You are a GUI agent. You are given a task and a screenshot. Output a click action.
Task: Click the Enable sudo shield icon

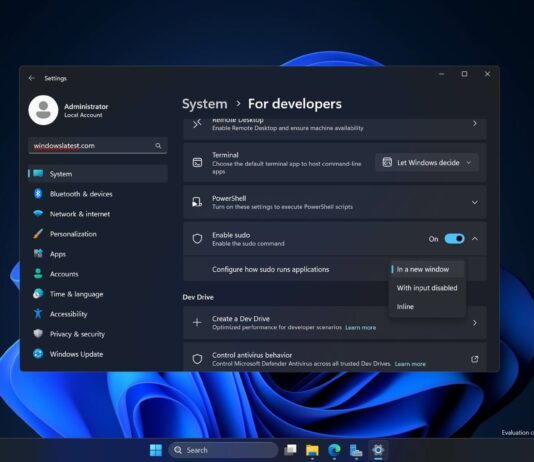(197, 239)
